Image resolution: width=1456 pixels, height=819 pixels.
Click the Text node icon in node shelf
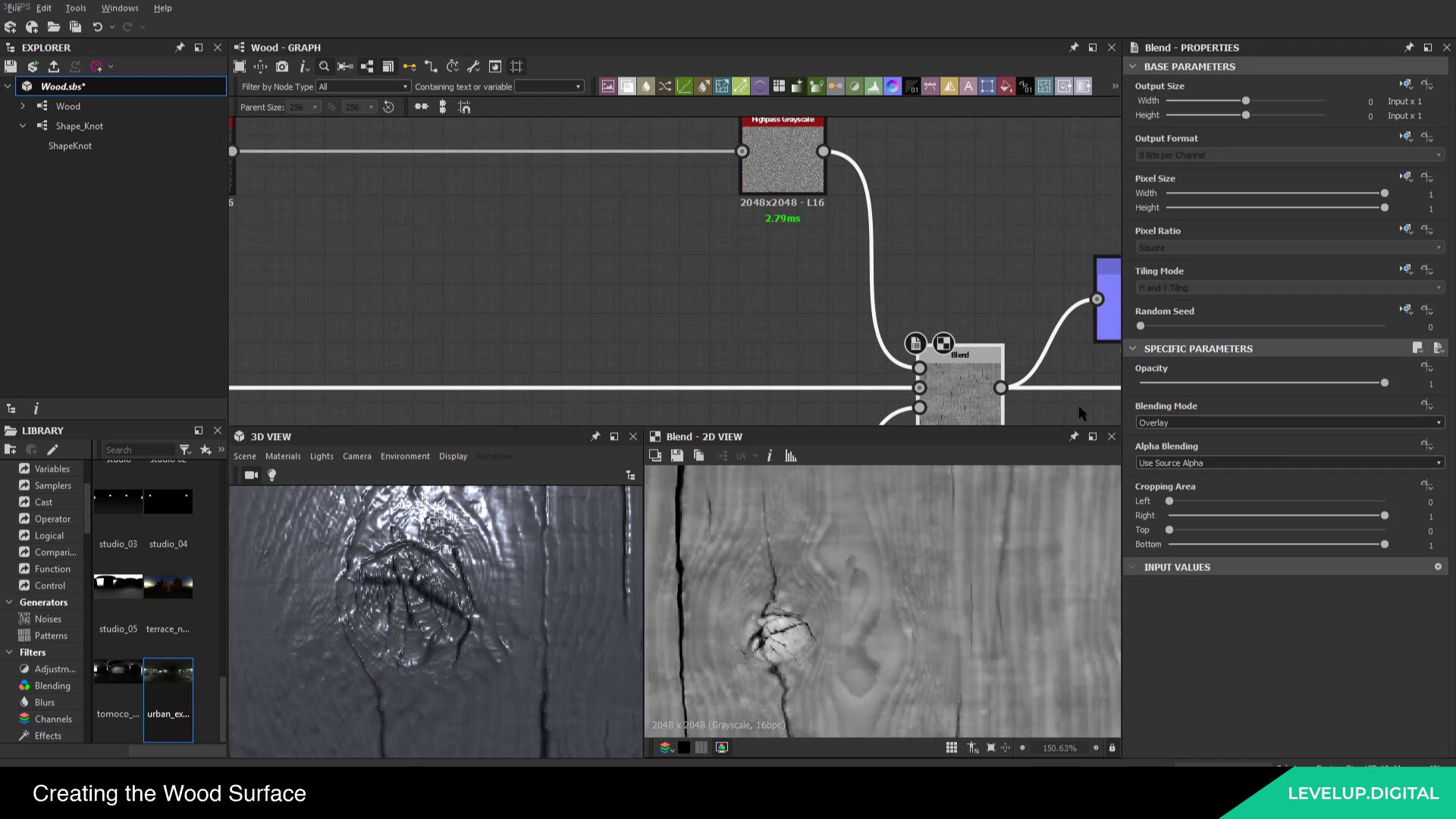point(968,86)
